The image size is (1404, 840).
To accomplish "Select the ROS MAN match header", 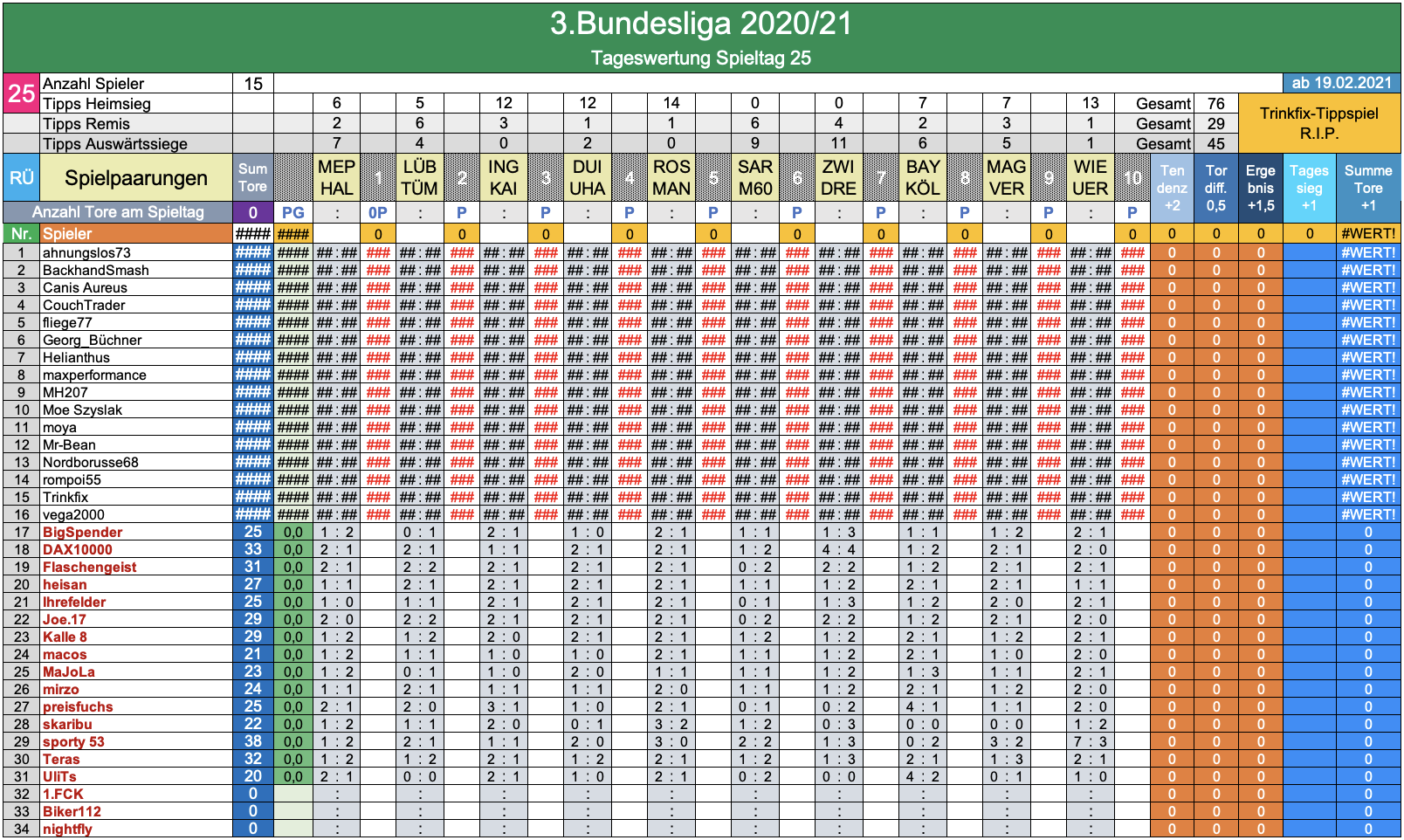I will (671, 177).
